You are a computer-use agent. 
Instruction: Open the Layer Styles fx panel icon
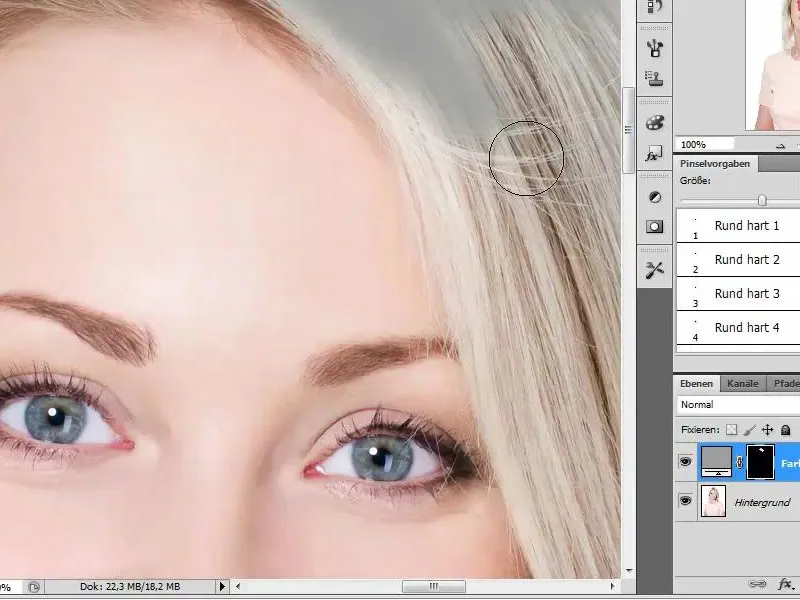[654, 155]
